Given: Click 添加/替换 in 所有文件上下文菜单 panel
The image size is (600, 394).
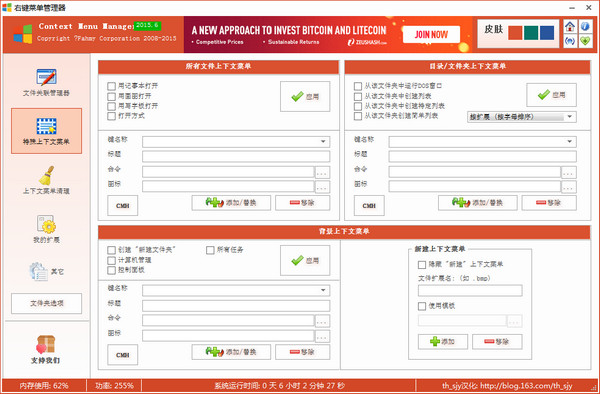Looking at the screenshot, I should (231, 203).
